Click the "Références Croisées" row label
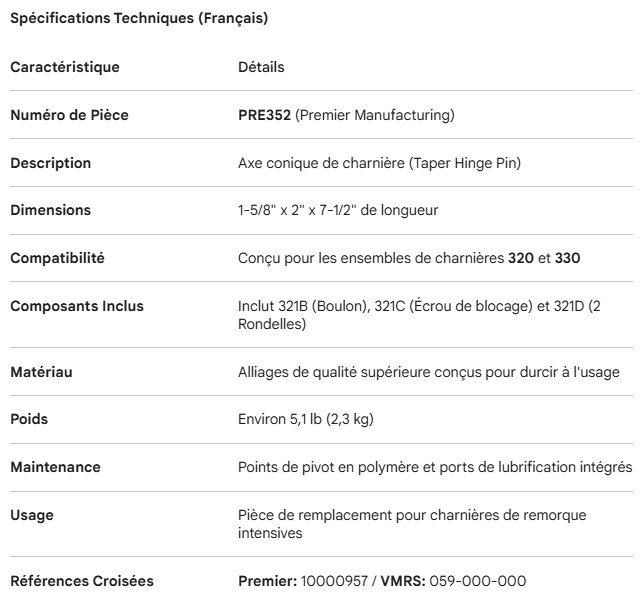This screenshot has width=642, height=598. (82, 581)
